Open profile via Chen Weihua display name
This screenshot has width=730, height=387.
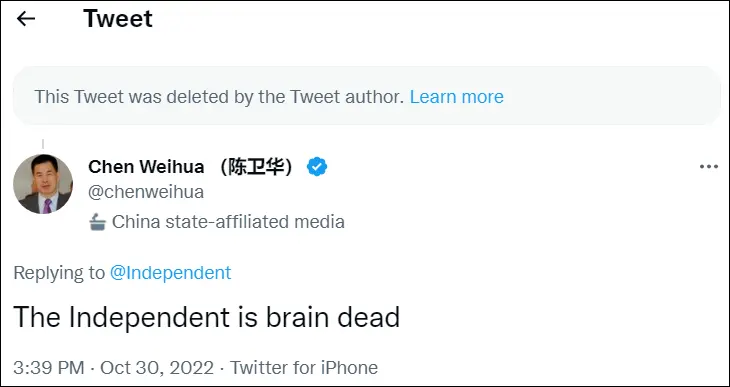(x=146, y=167)
